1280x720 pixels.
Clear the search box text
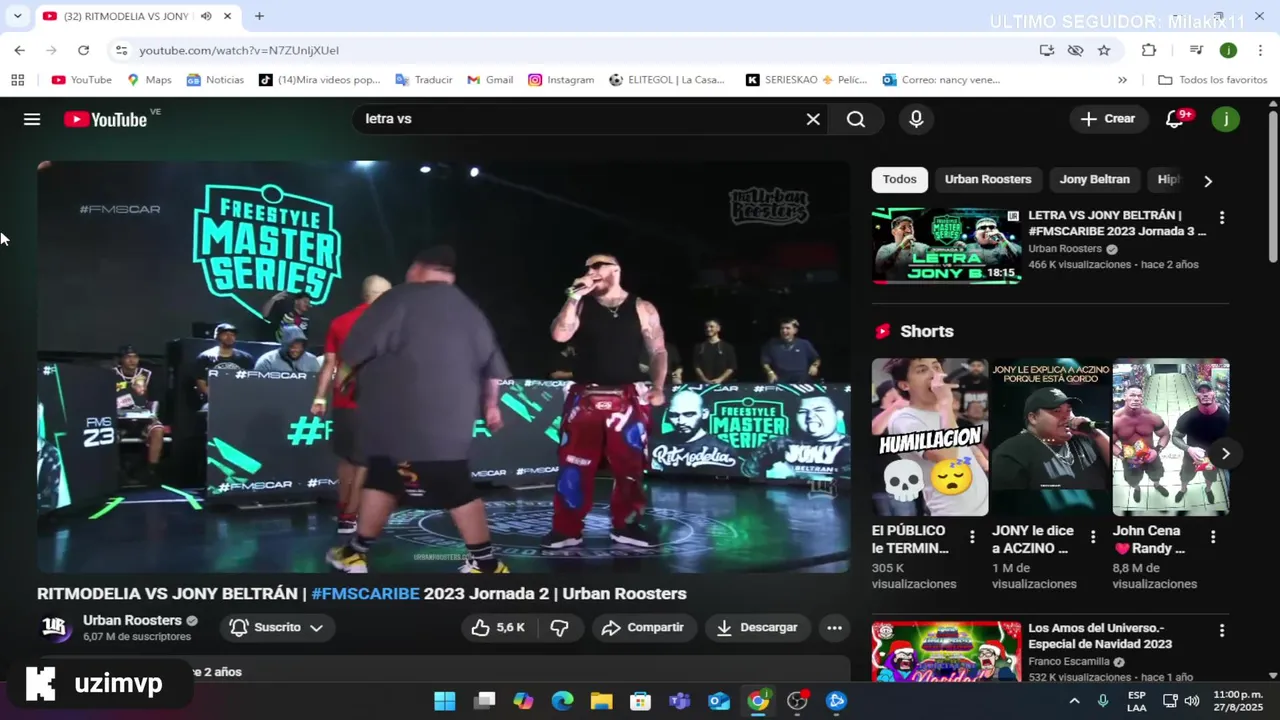point(813,119)
